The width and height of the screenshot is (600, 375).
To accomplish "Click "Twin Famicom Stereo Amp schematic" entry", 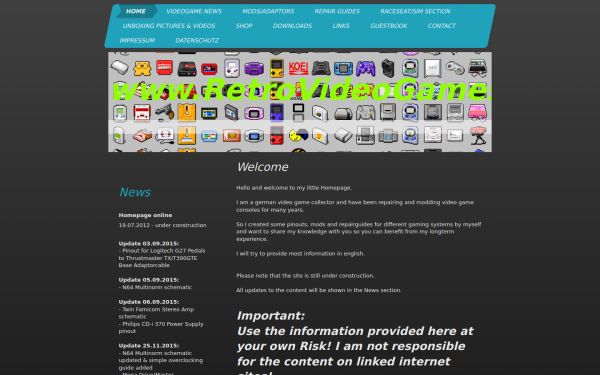I will [157, 313].
